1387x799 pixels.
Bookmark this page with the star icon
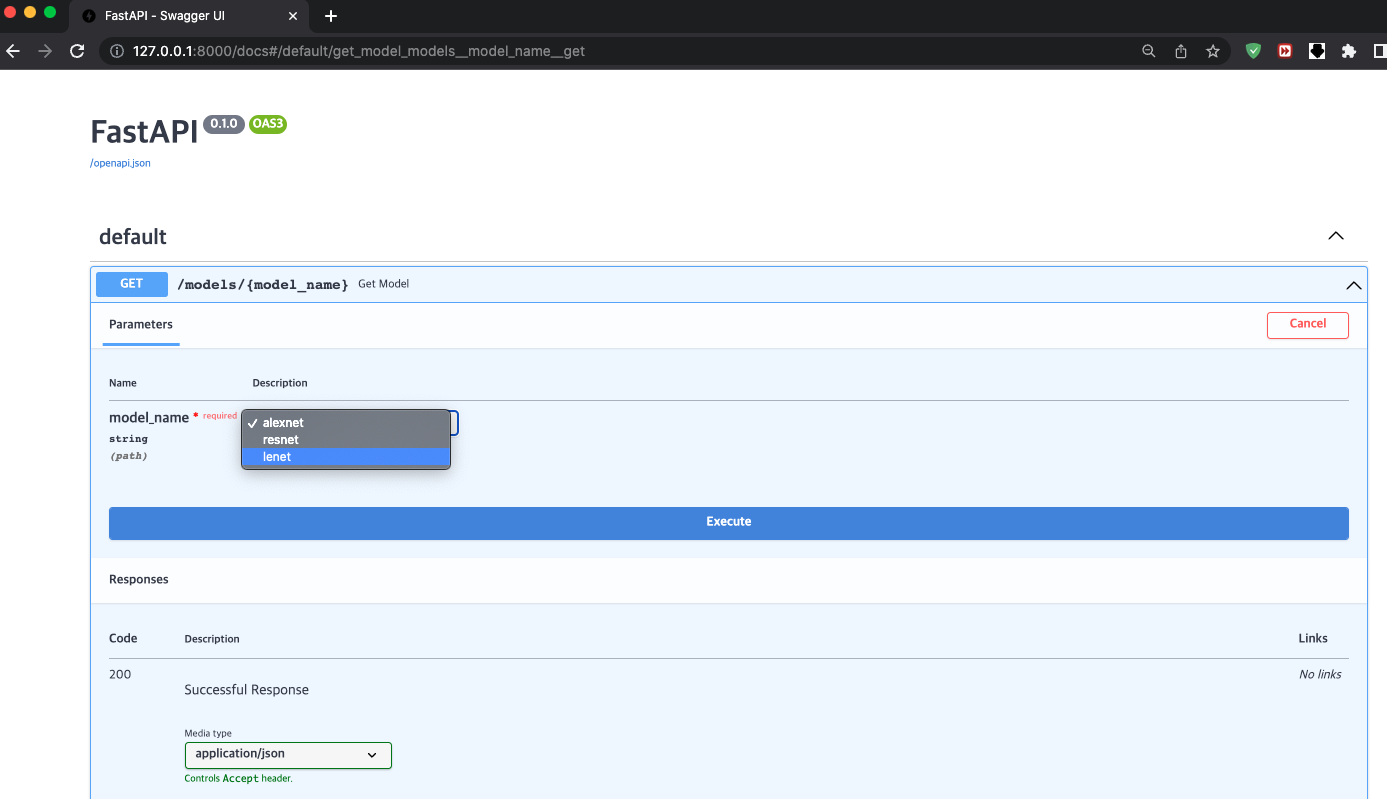(x=1213, y=51)
